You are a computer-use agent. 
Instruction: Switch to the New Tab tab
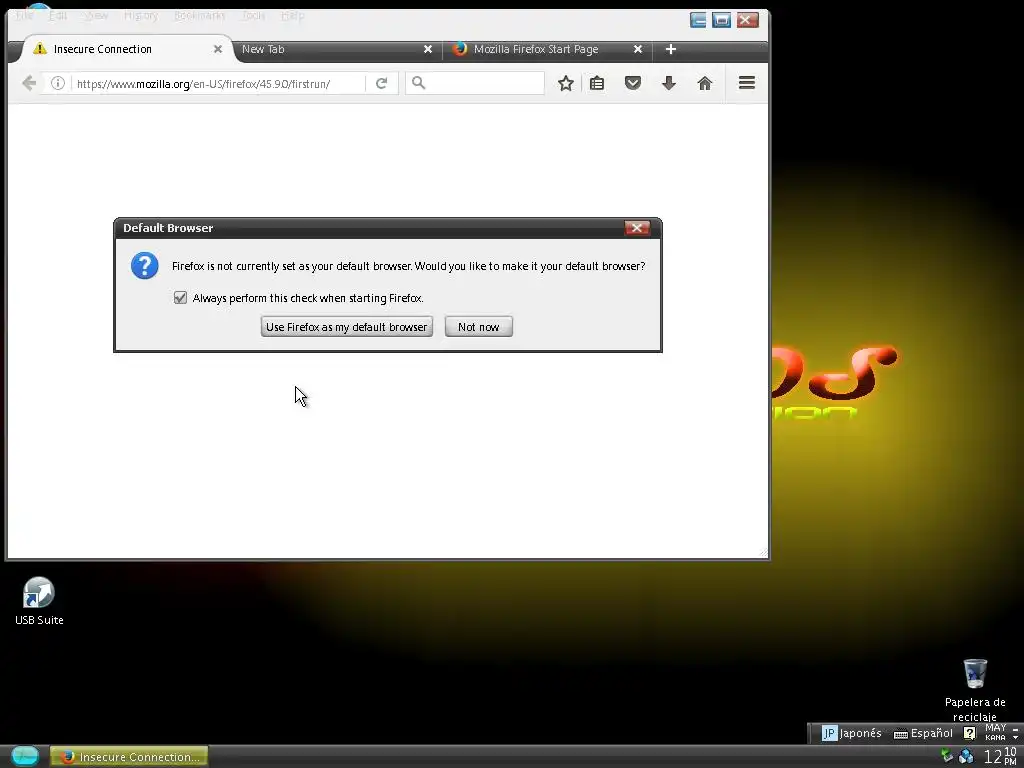coord(338,49)
